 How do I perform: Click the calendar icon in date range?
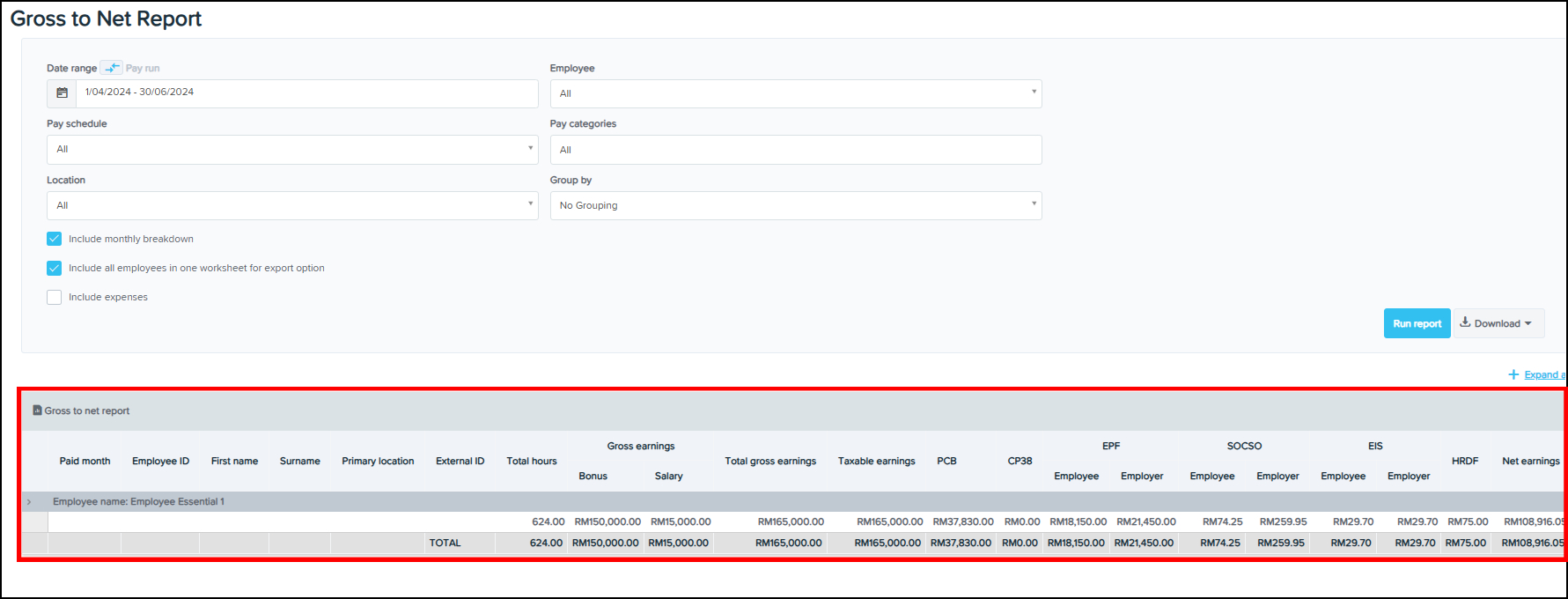(62, 92)
